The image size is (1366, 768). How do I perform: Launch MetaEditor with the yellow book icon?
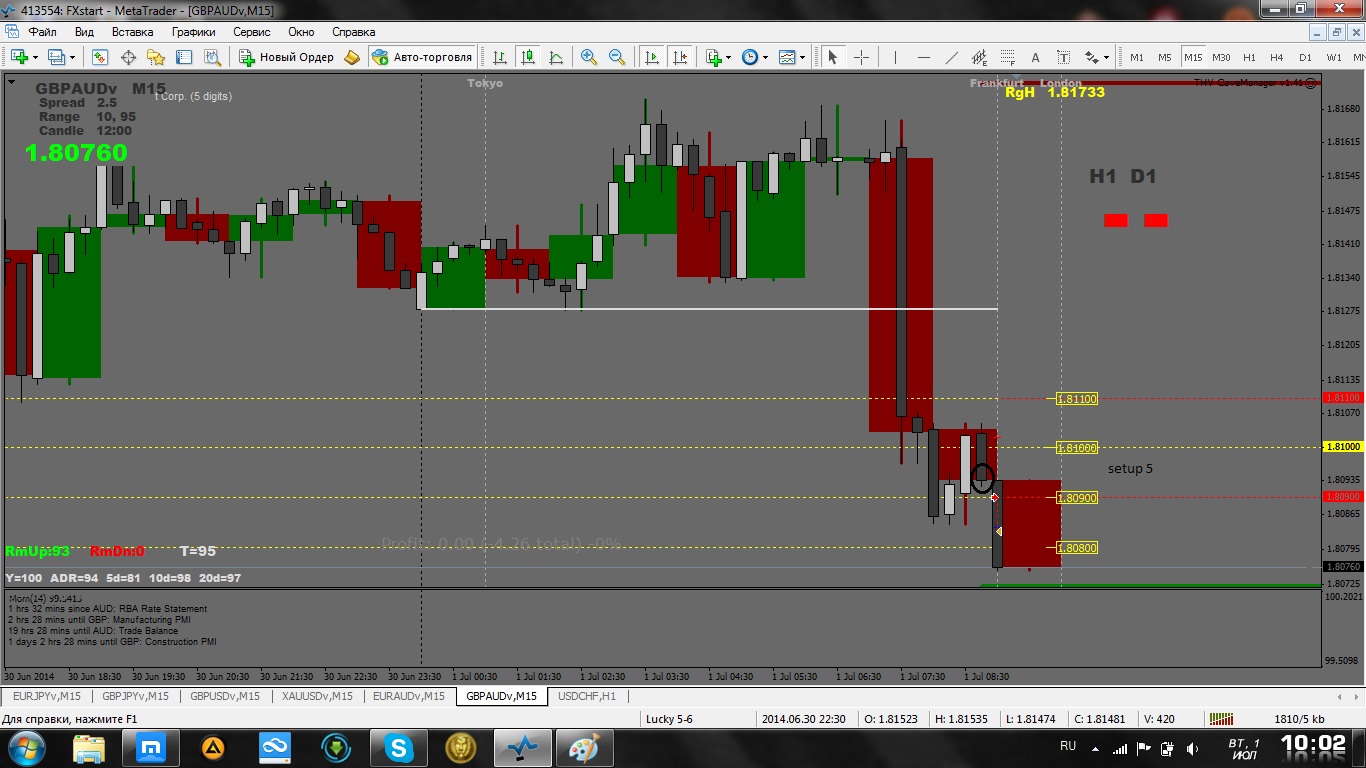pyautogui.click(x=352, y=57)
